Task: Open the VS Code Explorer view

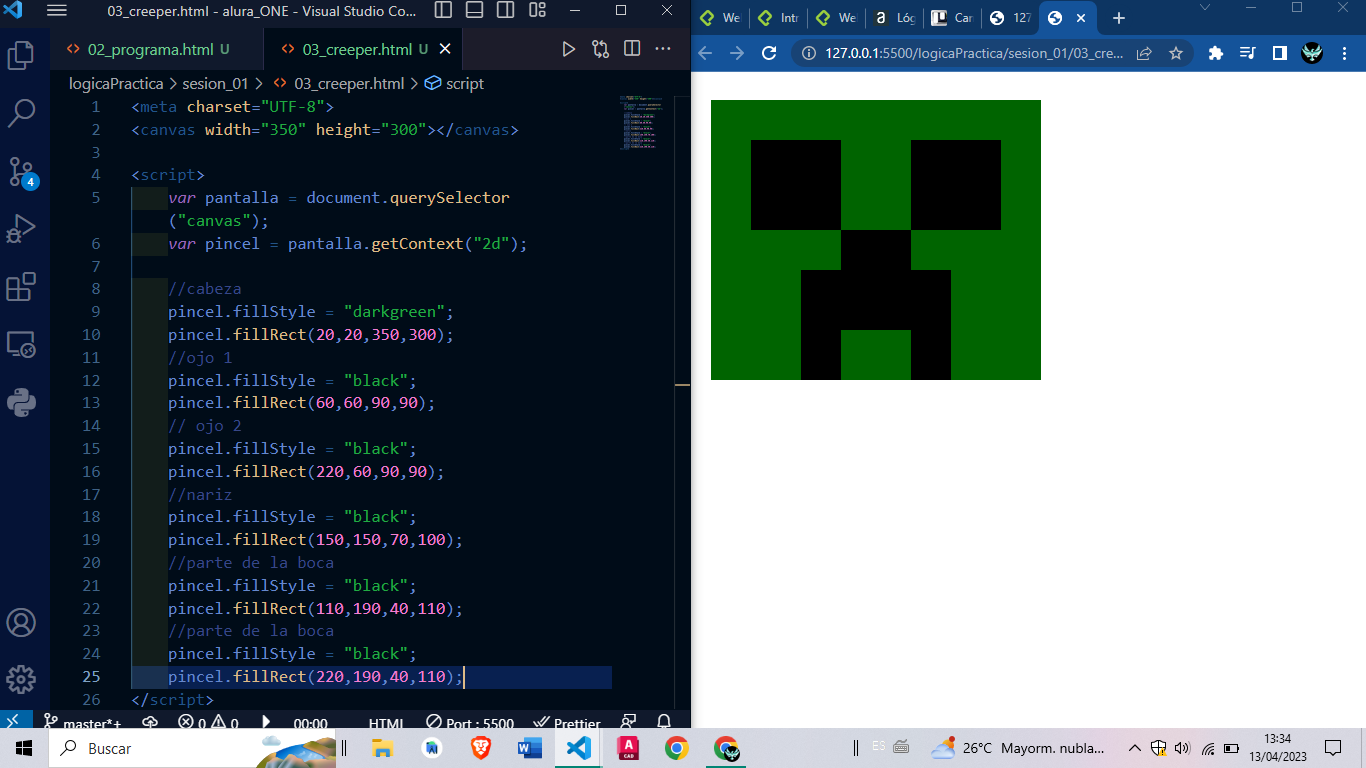Action: [21, 54]
